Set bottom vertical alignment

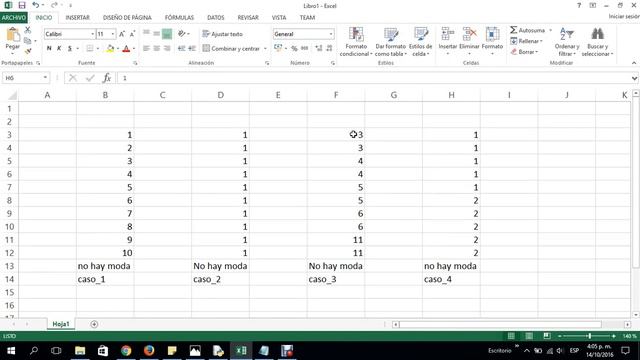(167, 34)
